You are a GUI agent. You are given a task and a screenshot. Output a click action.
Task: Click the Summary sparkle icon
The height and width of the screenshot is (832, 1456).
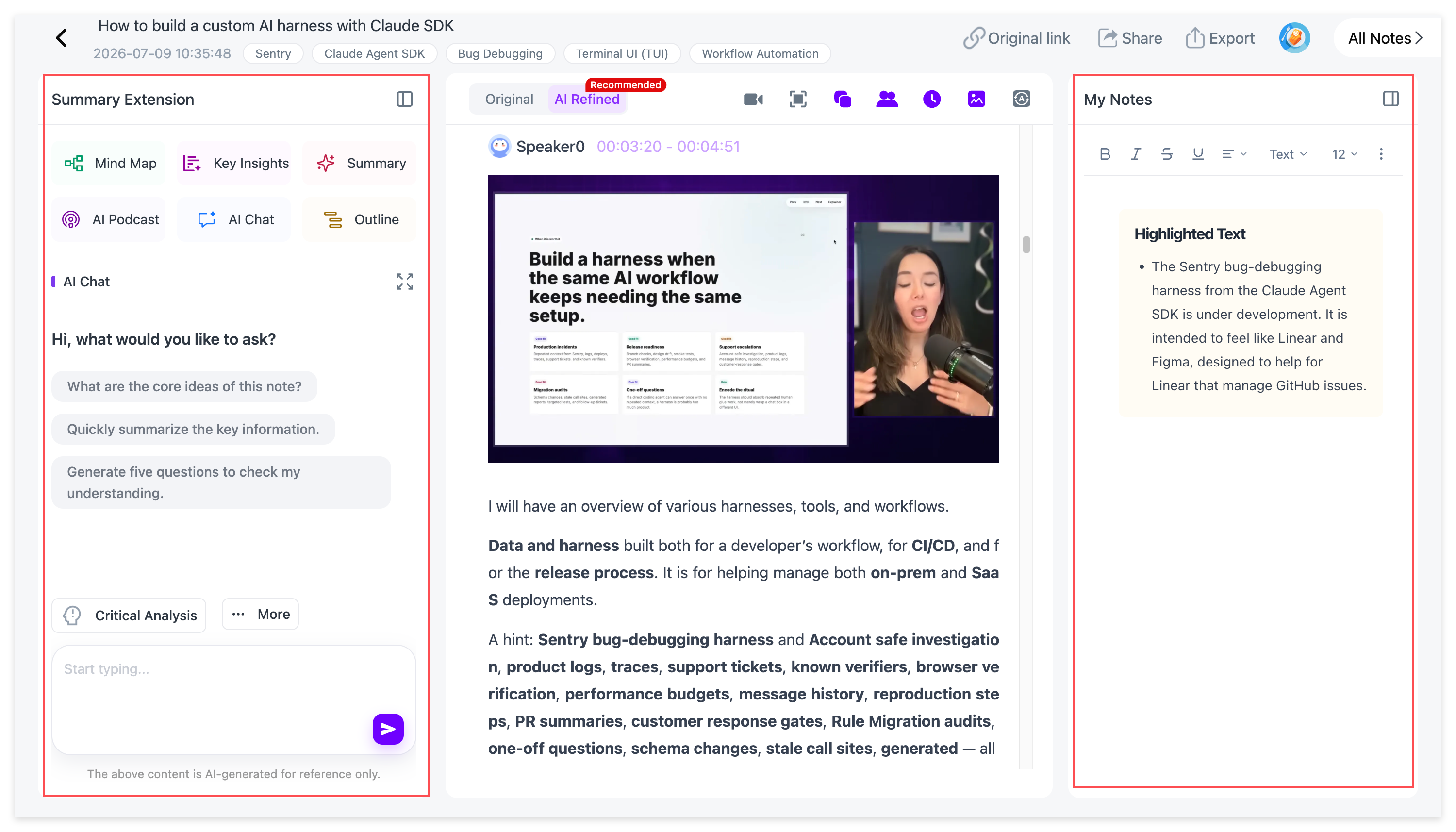point(326,164)
